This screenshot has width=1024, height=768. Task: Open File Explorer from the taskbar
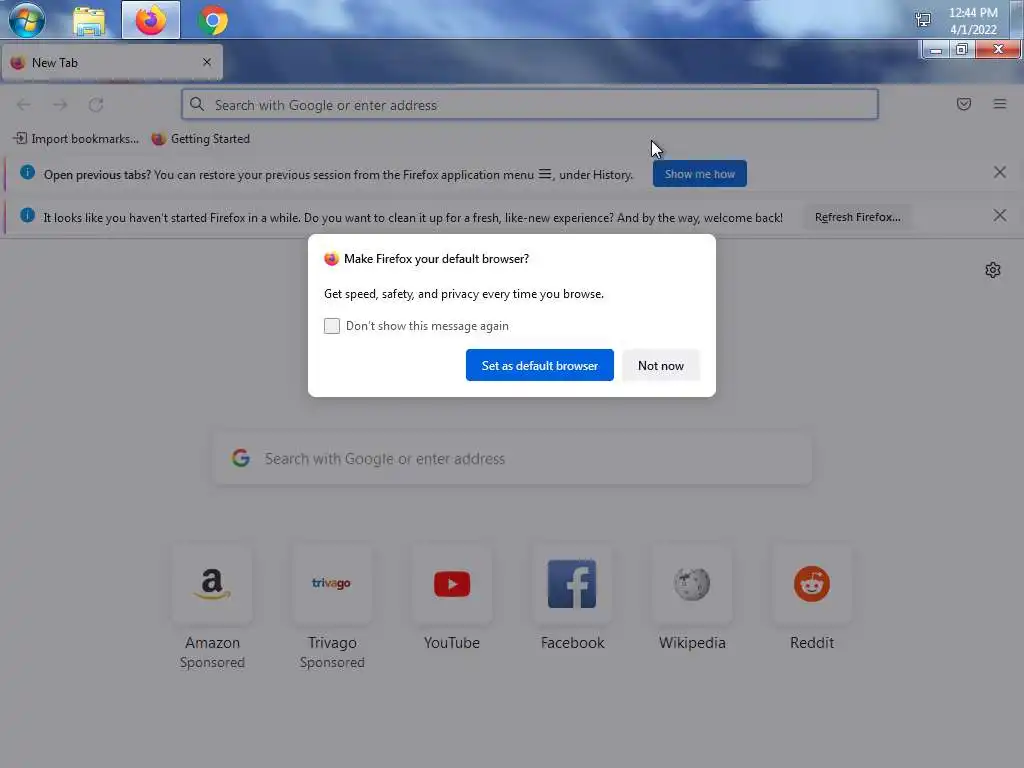pyautogui.click(x=89, y=21)
